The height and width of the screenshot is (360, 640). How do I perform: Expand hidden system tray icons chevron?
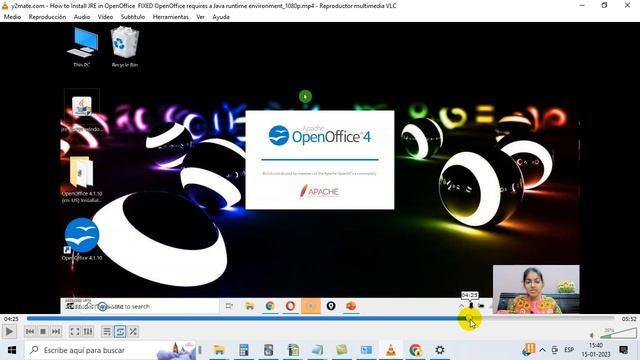pos(542,350)
